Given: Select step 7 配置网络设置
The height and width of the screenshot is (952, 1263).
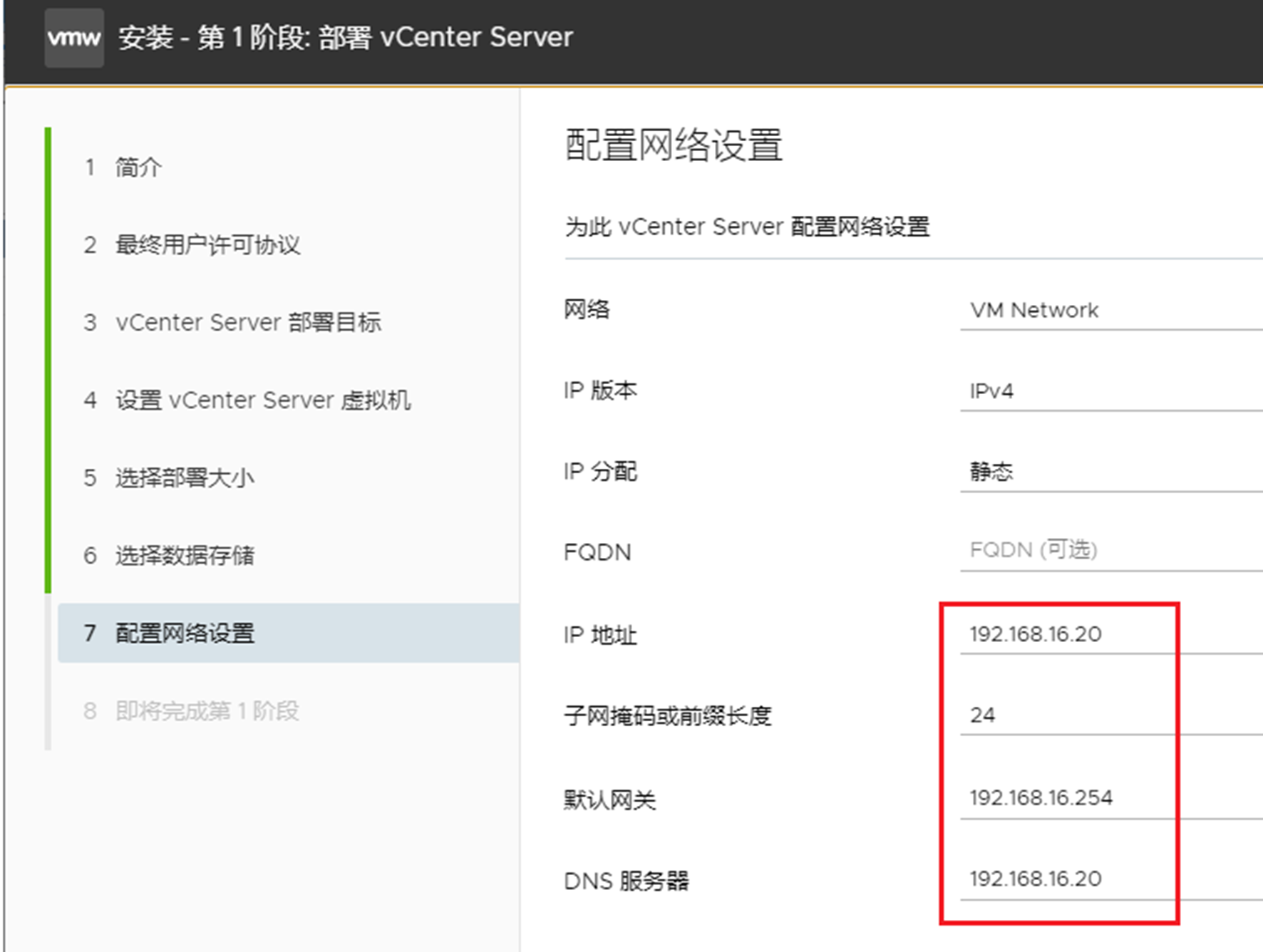Looking at the screenshot, I should pos(289,633).
